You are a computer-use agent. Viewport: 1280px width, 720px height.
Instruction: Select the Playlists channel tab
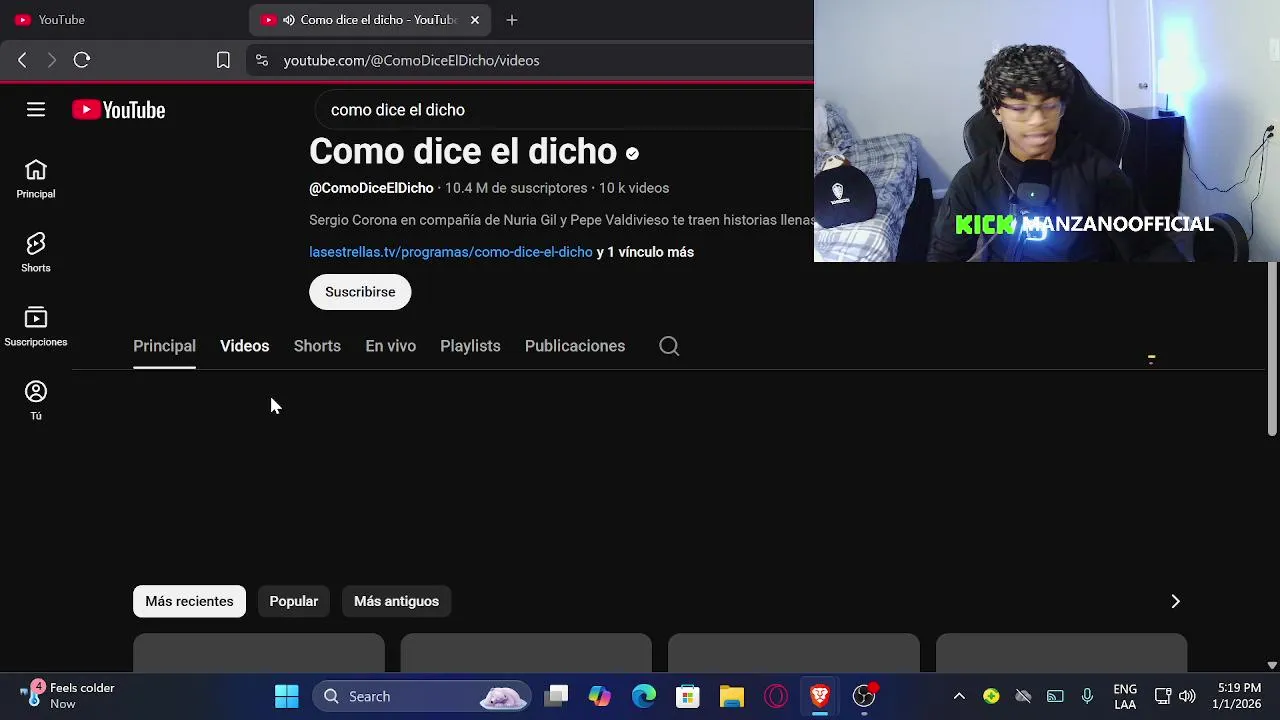(x=470, y=346)
